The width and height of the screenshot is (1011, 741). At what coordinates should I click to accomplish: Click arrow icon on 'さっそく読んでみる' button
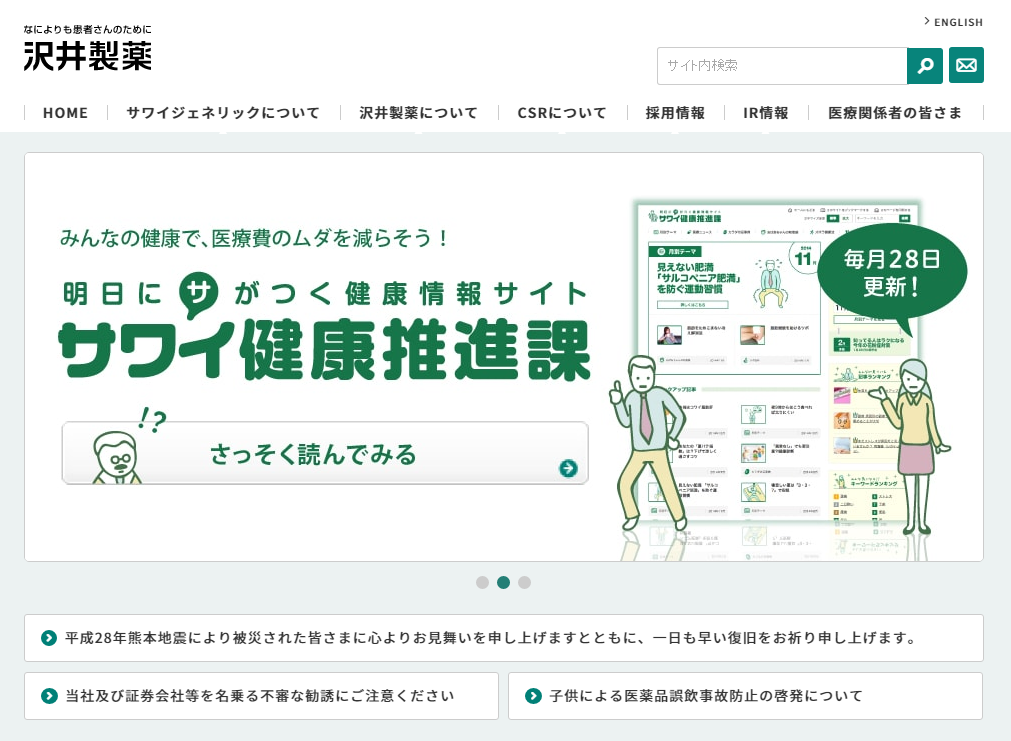568,468
